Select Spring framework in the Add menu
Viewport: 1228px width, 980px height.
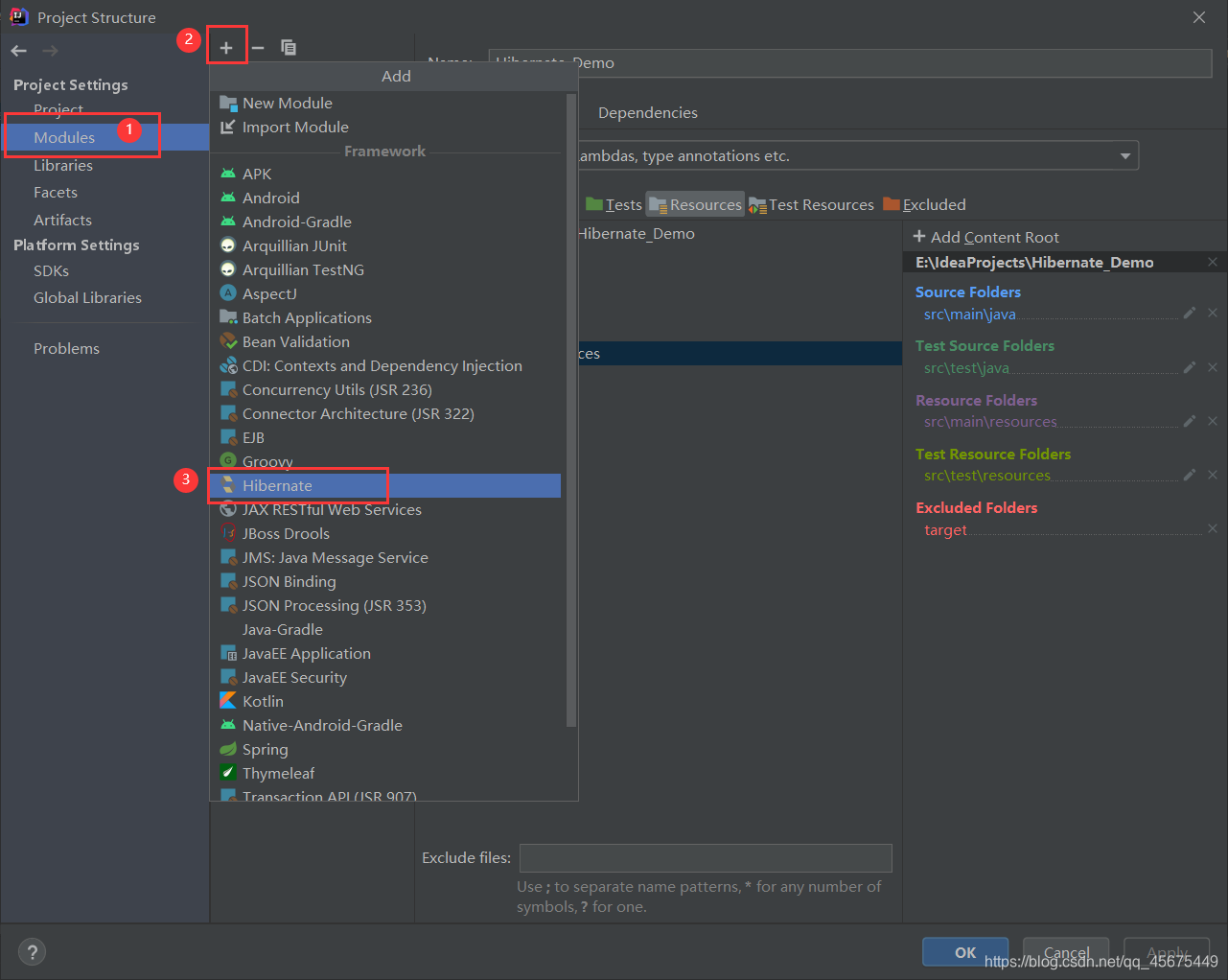tap(263, 749)
